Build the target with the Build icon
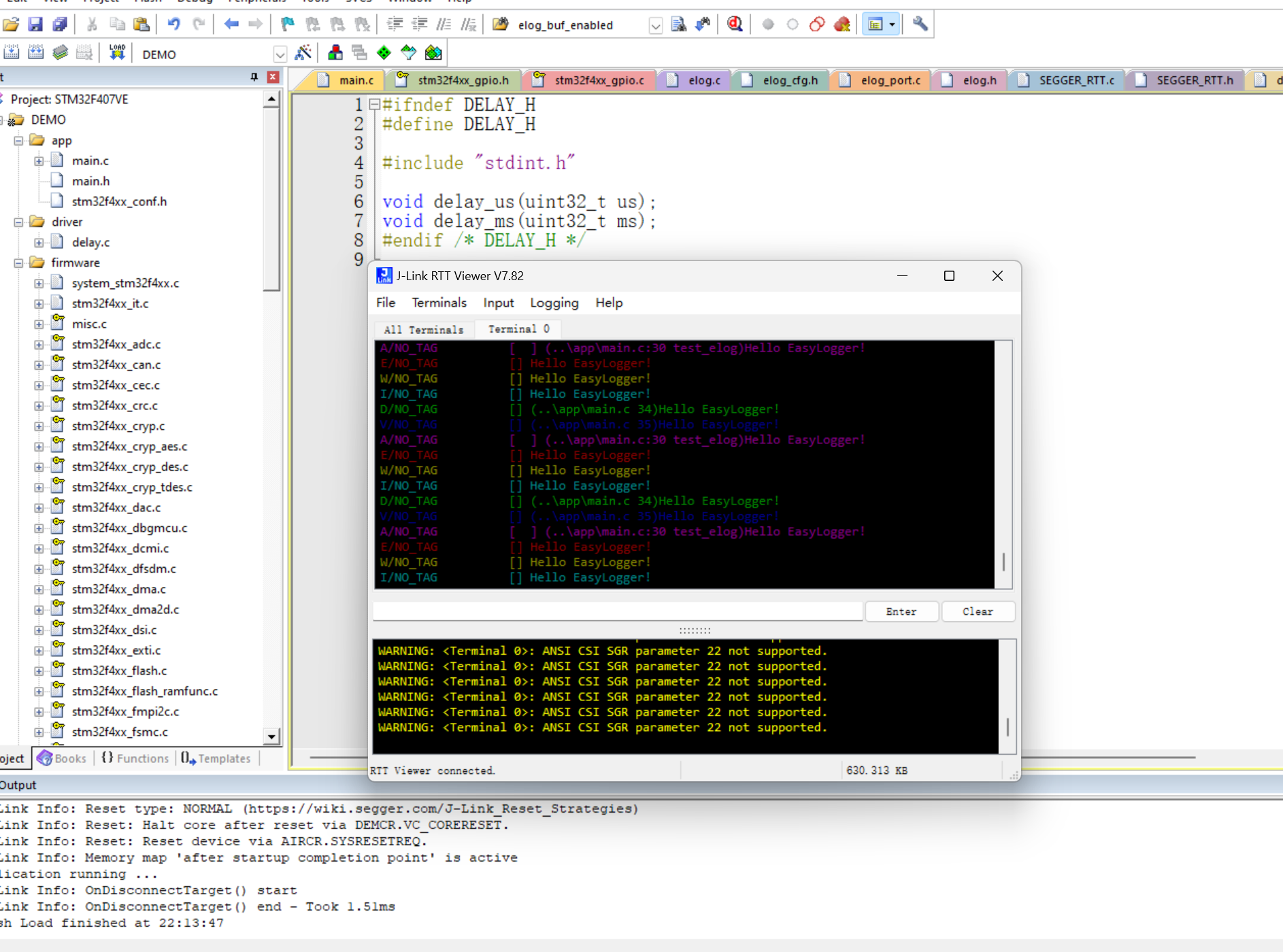This screenshot has width=1283, height=952. tap(36, 53)
